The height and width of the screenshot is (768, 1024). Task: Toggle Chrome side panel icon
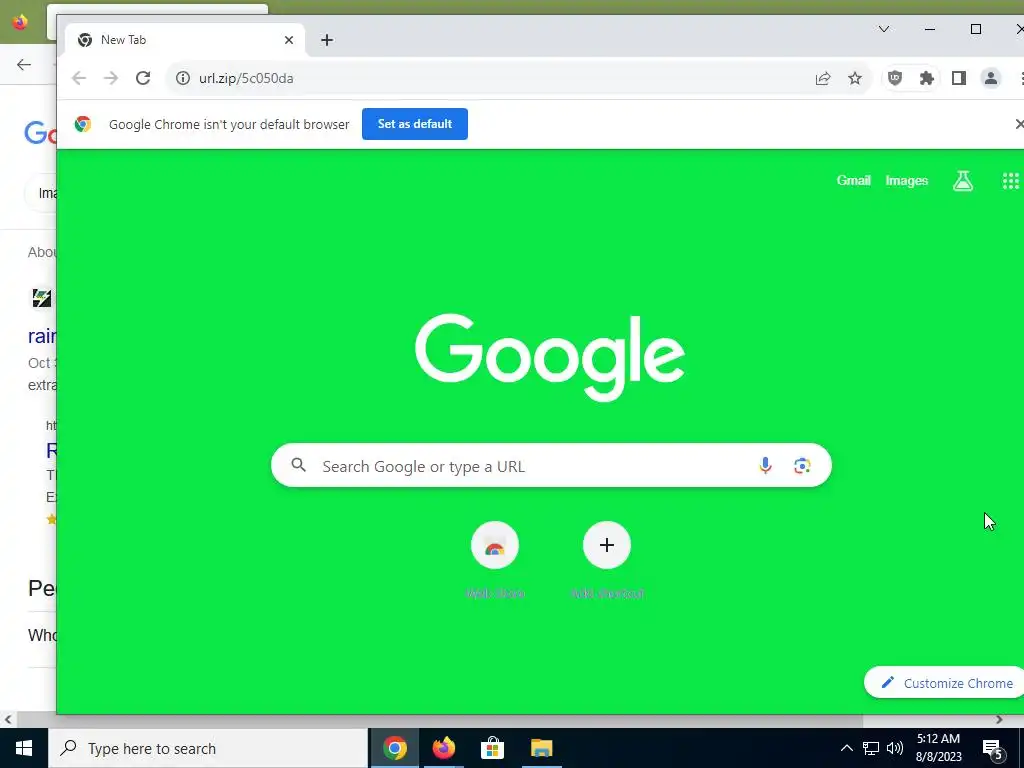tap(959, 78)
